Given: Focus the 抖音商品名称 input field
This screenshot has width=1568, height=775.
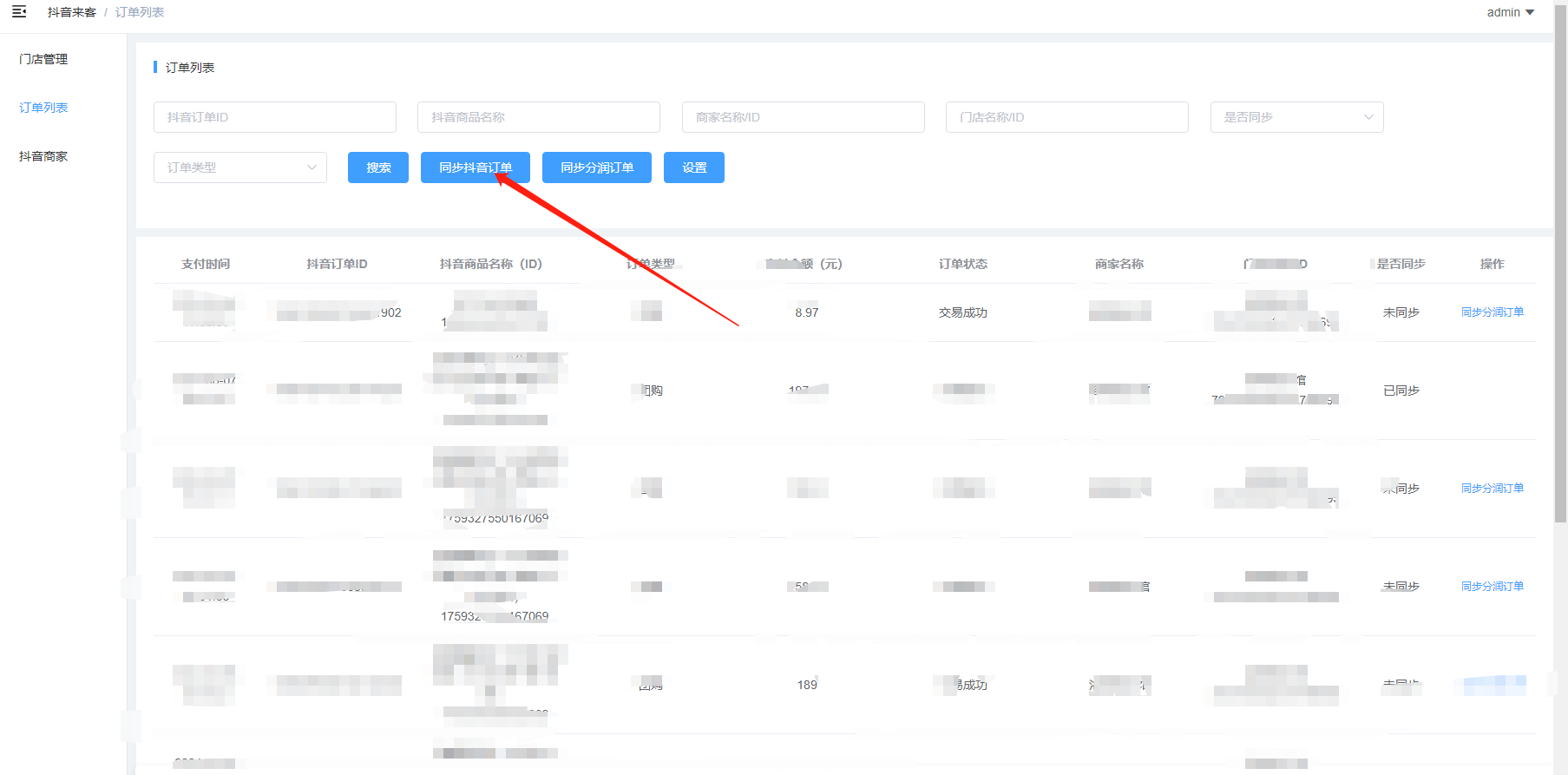Looking at the screenshot, I should pos(538,117).
